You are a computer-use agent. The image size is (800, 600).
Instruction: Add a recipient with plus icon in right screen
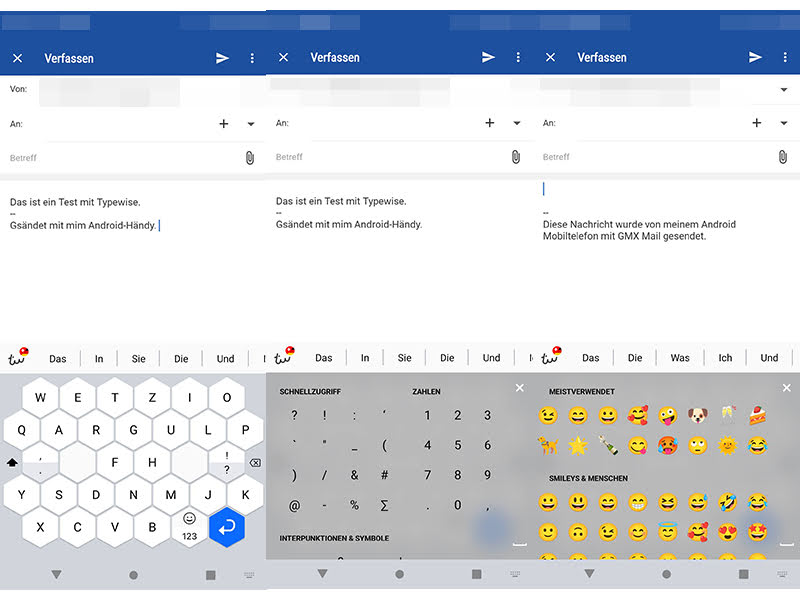pyautogui.click(x=757, y=122)
